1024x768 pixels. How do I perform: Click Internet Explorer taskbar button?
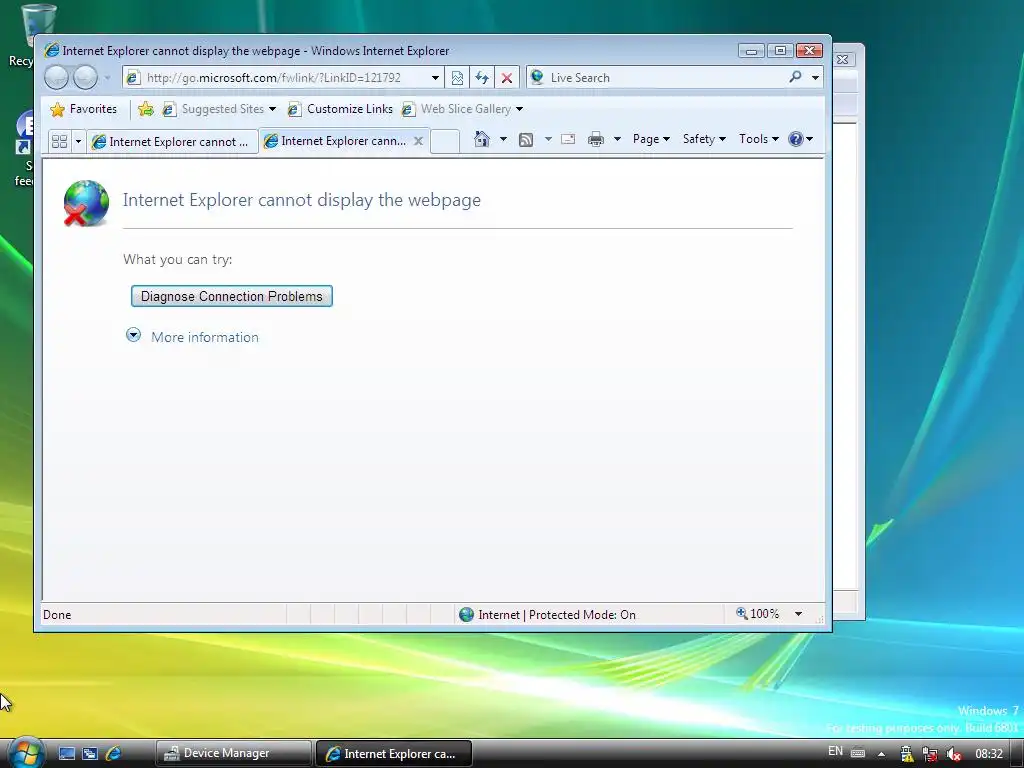(x=394, y=753)
